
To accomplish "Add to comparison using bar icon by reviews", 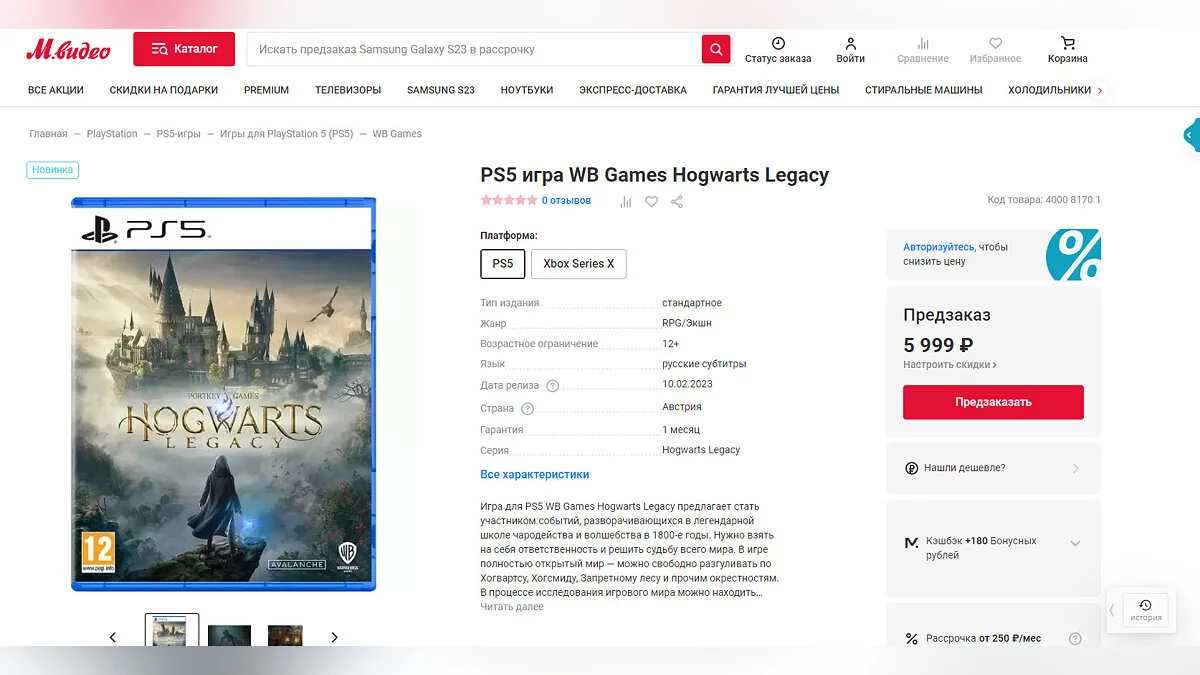I will point(626,201).
